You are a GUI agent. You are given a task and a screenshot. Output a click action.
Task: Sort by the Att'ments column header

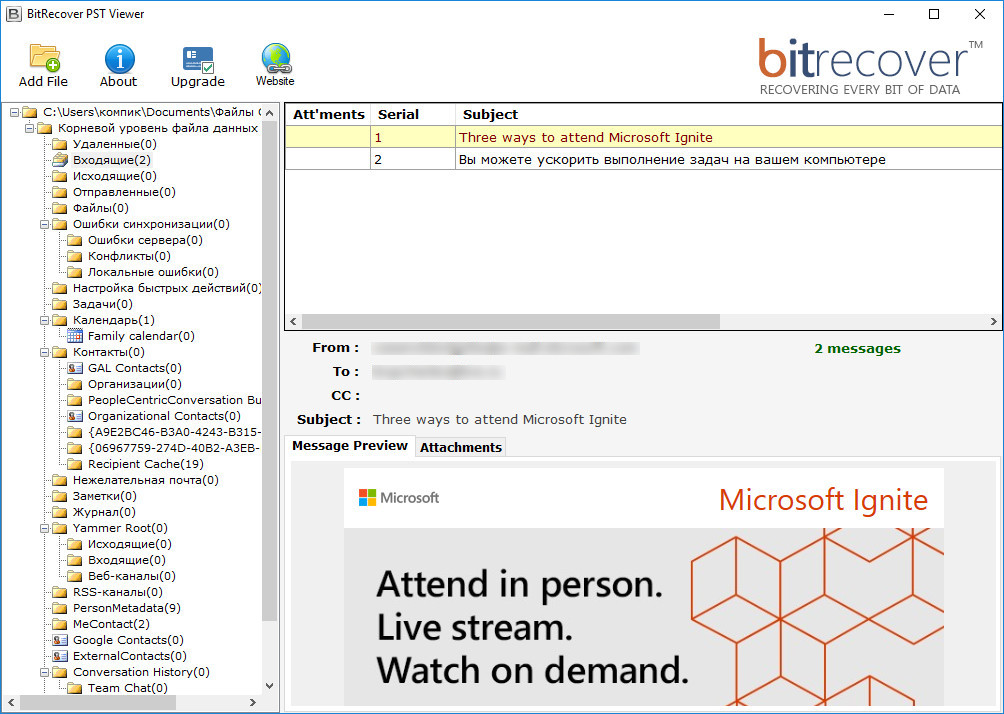[328, 114]
